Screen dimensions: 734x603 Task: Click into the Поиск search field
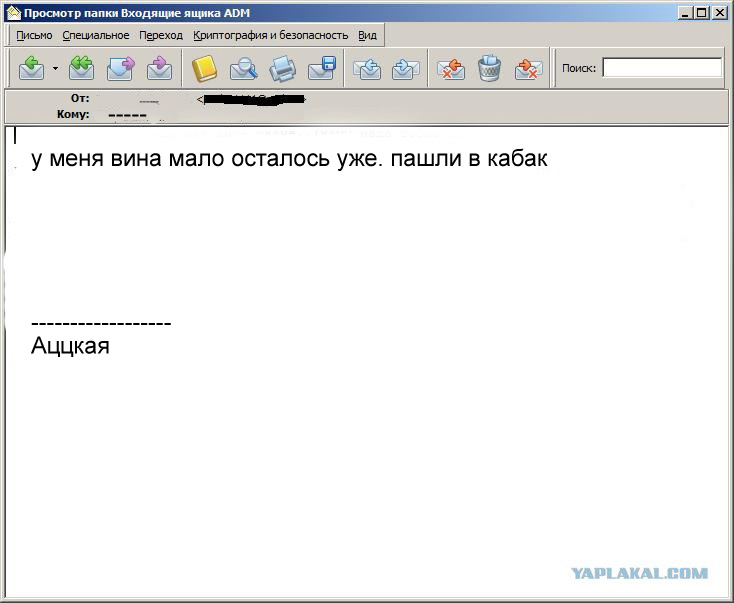click(x=662, y=68)
